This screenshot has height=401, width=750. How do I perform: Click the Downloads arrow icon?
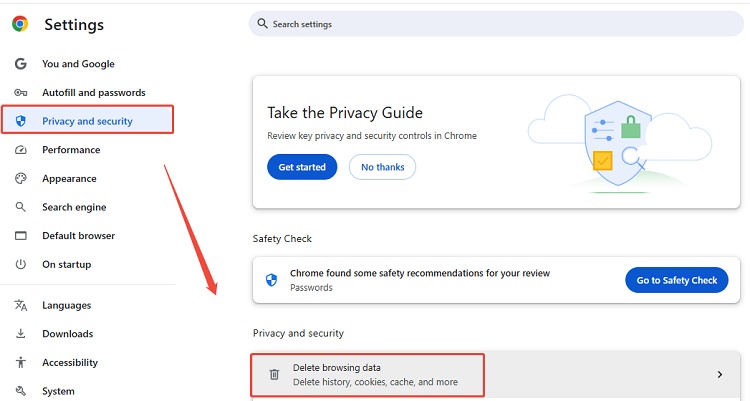coord(20,334)
